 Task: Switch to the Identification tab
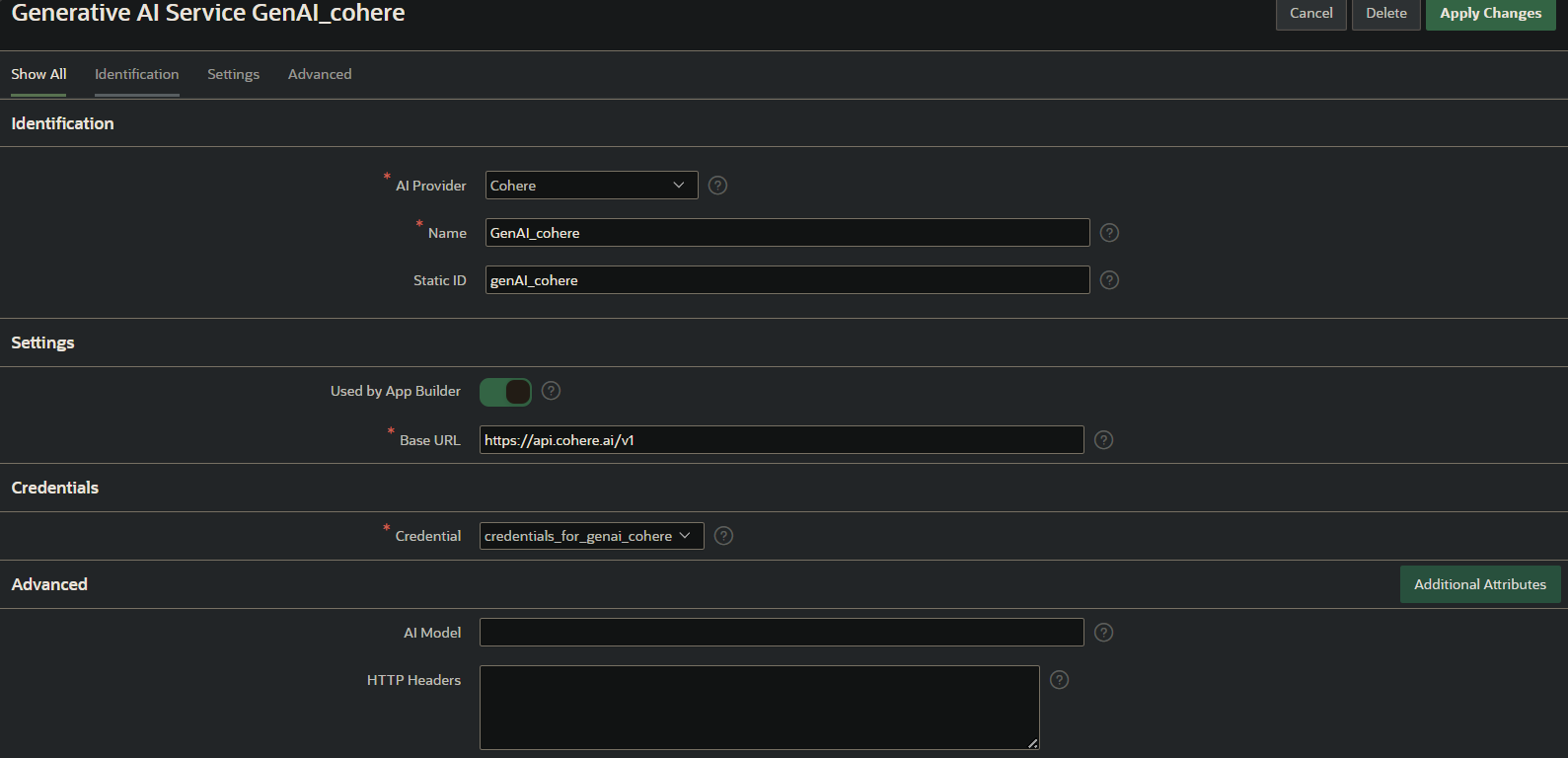coord(137,74)
